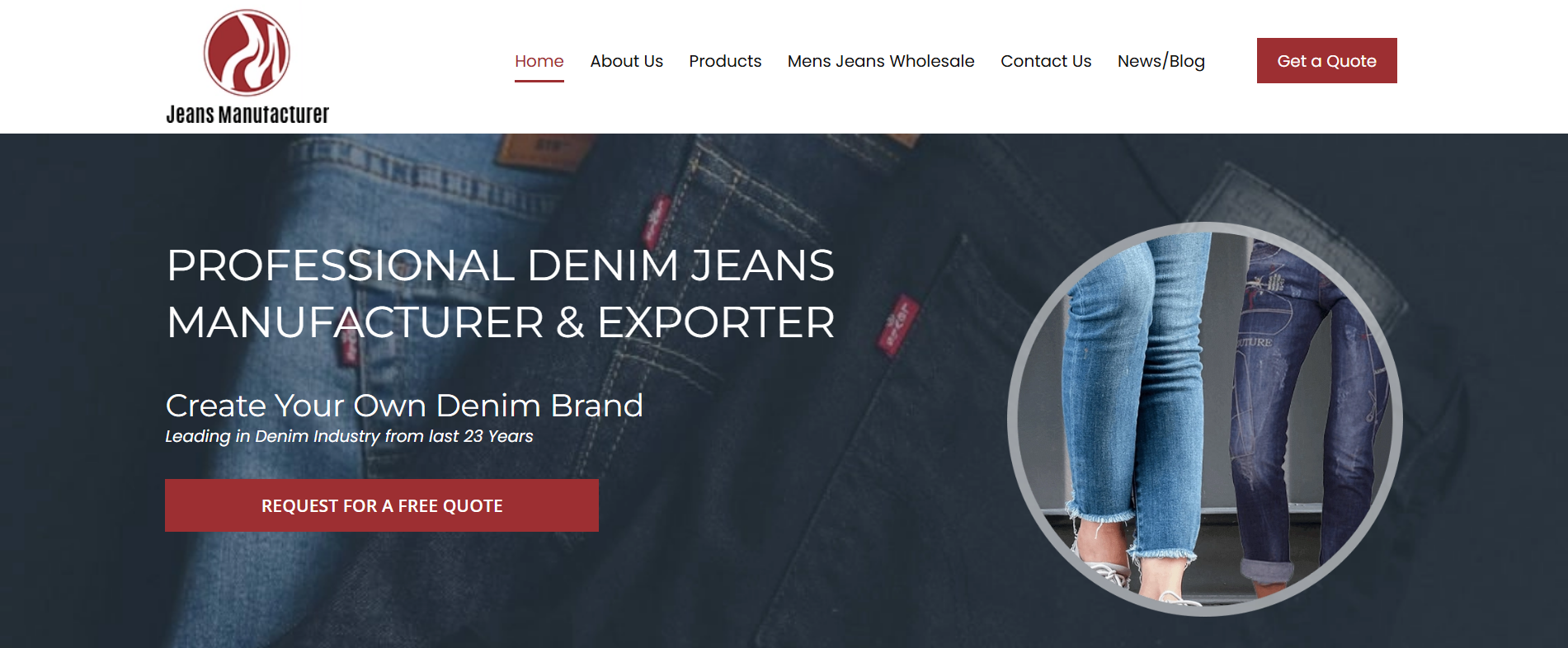Go to the About Us page
The width and height of the screenshot is (1568, 648).
(627, 61)
